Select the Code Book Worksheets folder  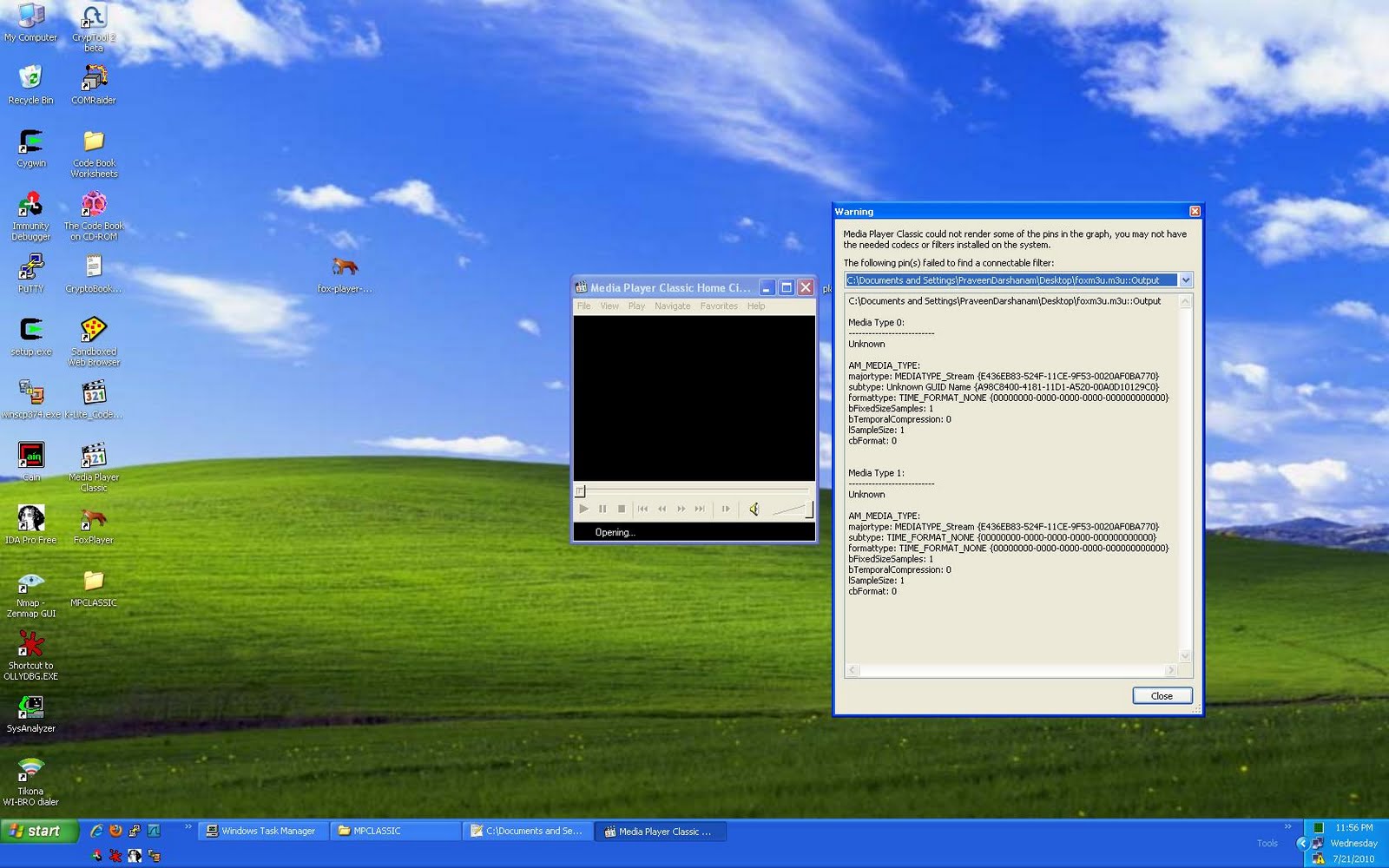[x=94, y=154]
